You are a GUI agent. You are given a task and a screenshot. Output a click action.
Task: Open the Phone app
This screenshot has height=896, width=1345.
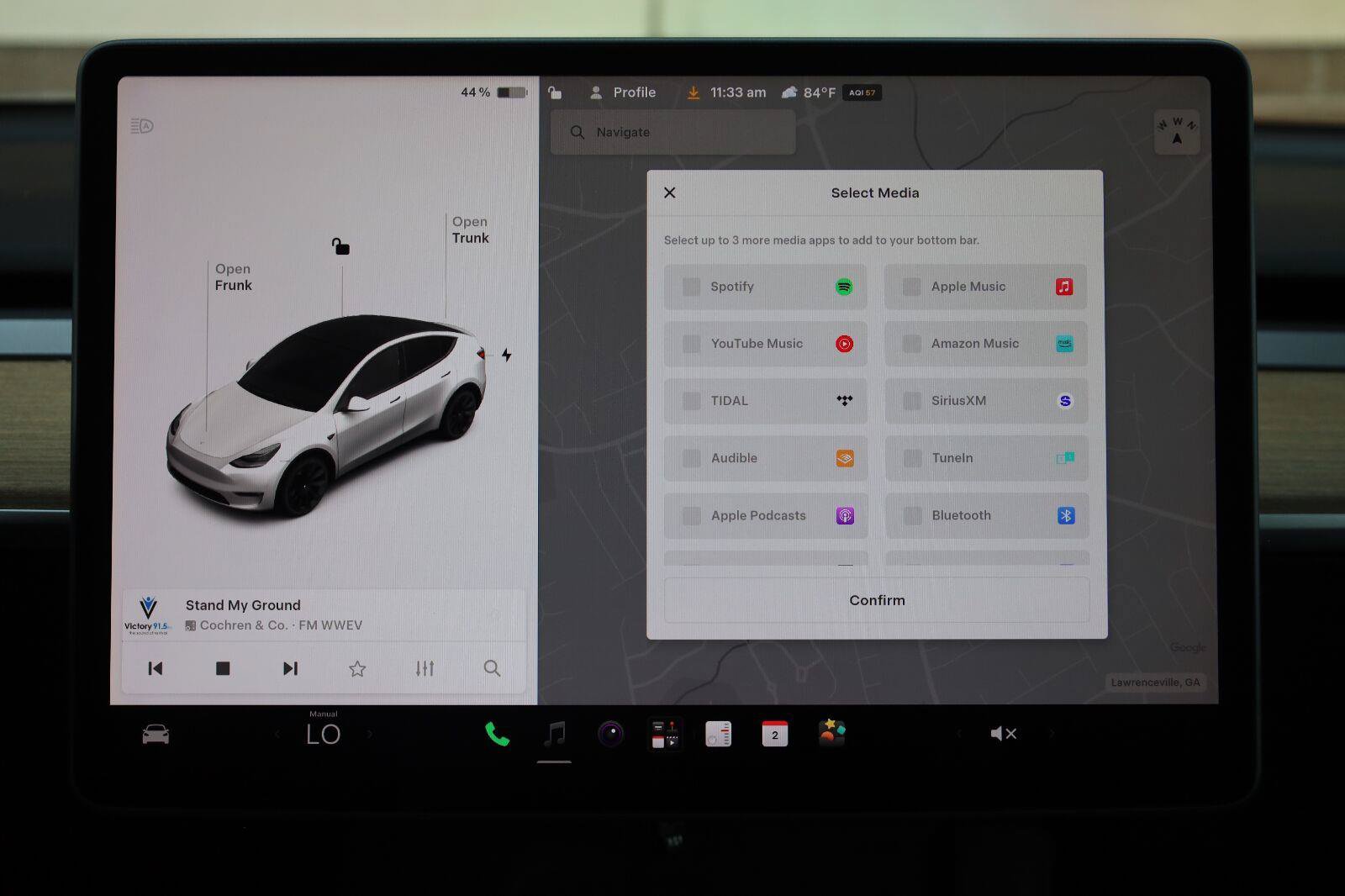pyautogui.click(x=498, y=735)
